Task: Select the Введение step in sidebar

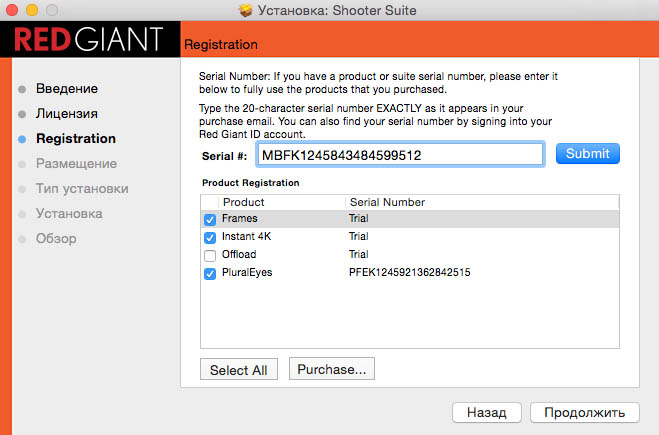Action: 67,89
